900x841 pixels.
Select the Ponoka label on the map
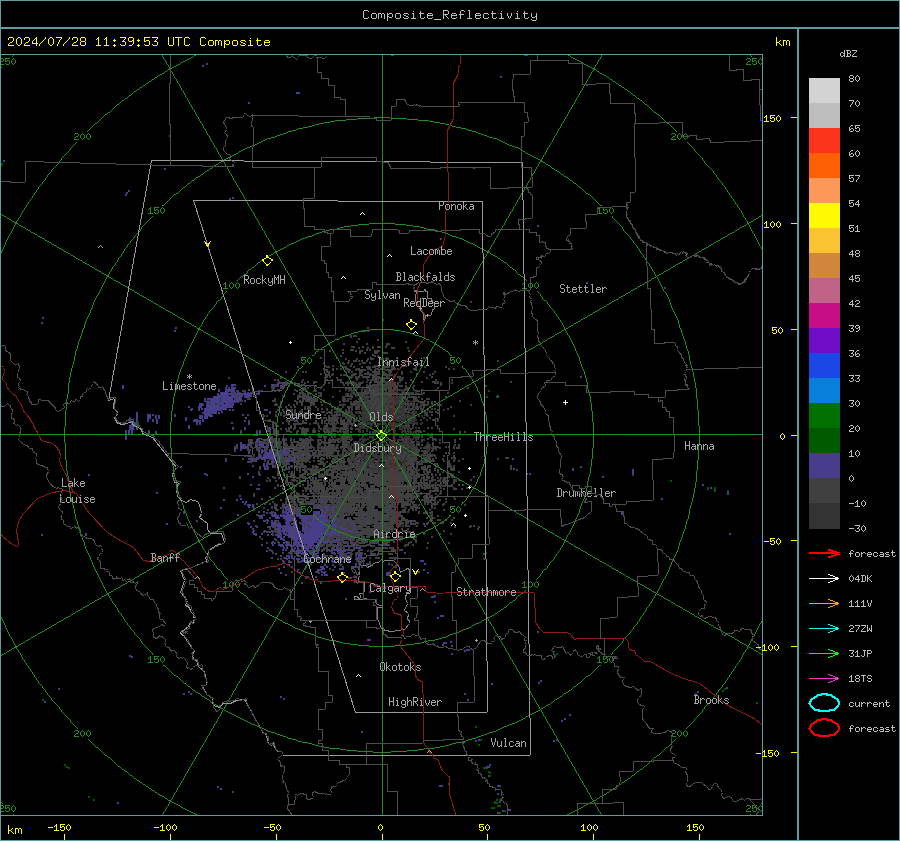coord(456,206)
